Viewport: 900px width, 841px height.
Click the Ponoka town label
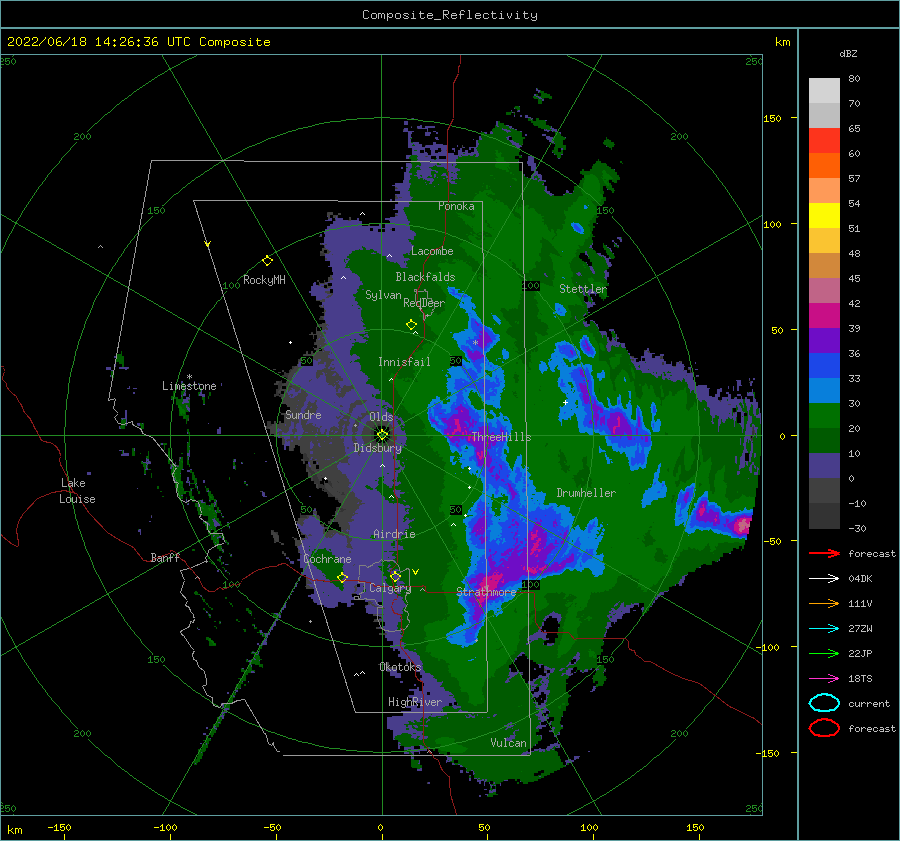point(456,206)
